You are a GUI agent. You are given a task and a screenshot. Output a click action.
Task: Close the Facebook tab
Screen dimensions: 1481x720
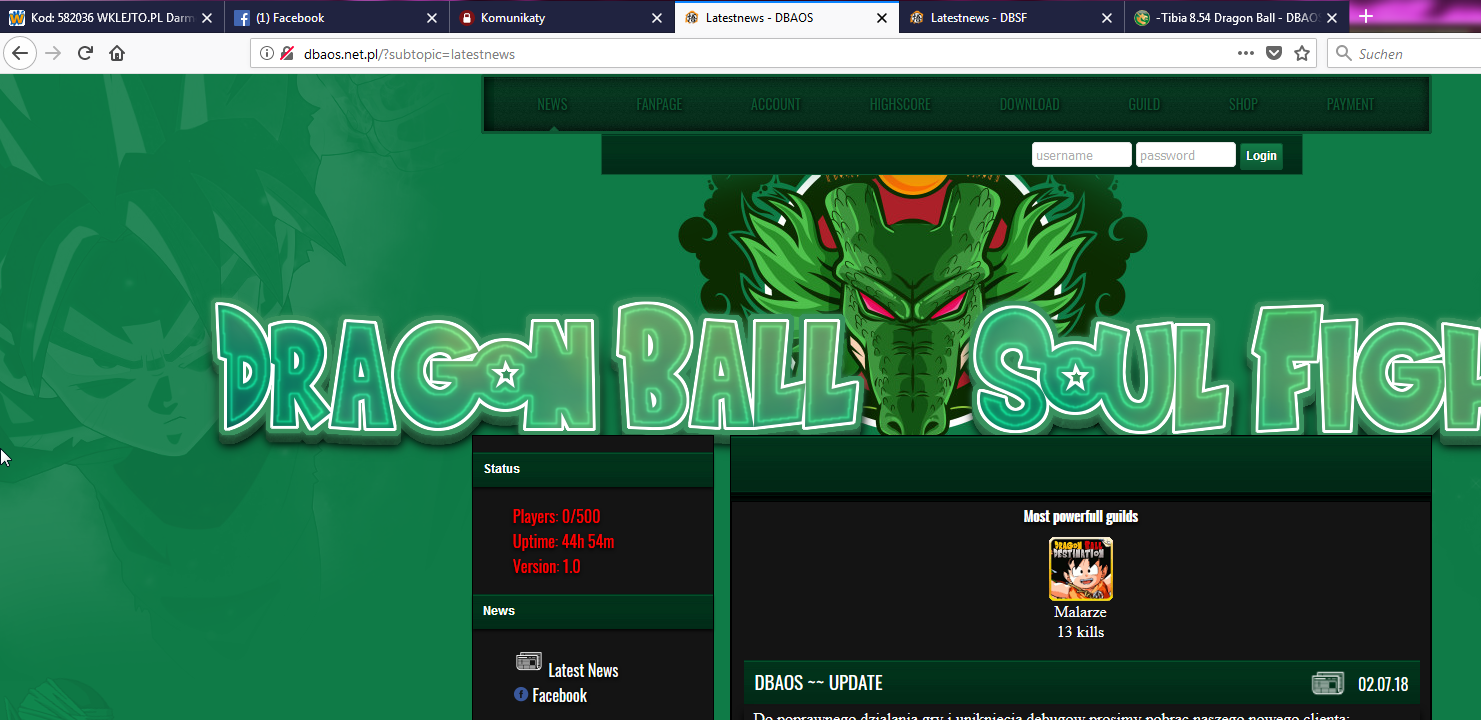pyautogui.click(x=432, y=18)
